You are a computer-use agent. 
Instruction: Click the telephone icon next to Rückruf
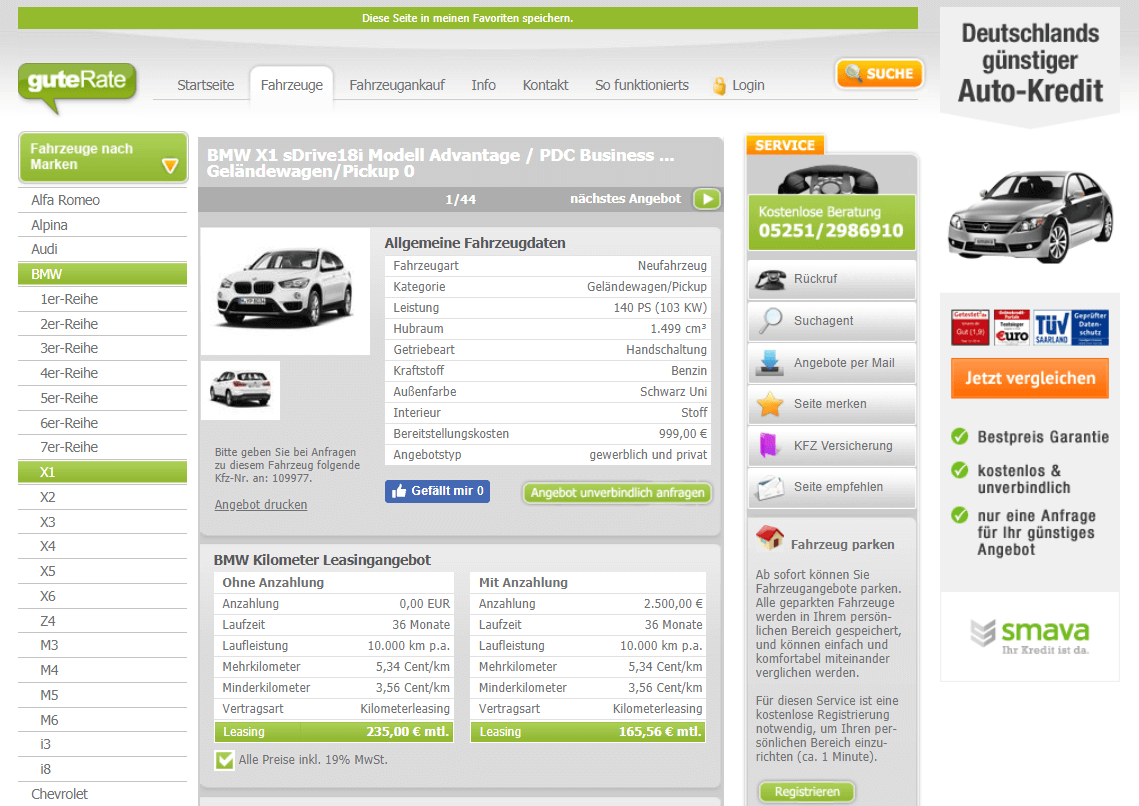[x=770, y=280]
